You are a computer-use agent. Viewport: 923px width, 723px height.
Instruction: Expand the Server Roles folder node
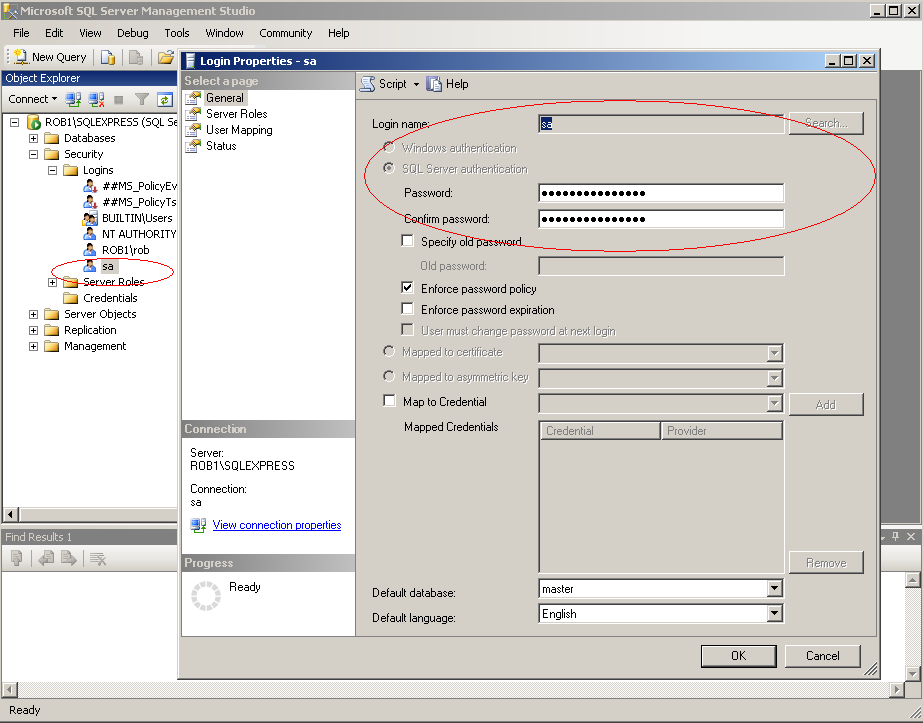click(x=52, y=282)
